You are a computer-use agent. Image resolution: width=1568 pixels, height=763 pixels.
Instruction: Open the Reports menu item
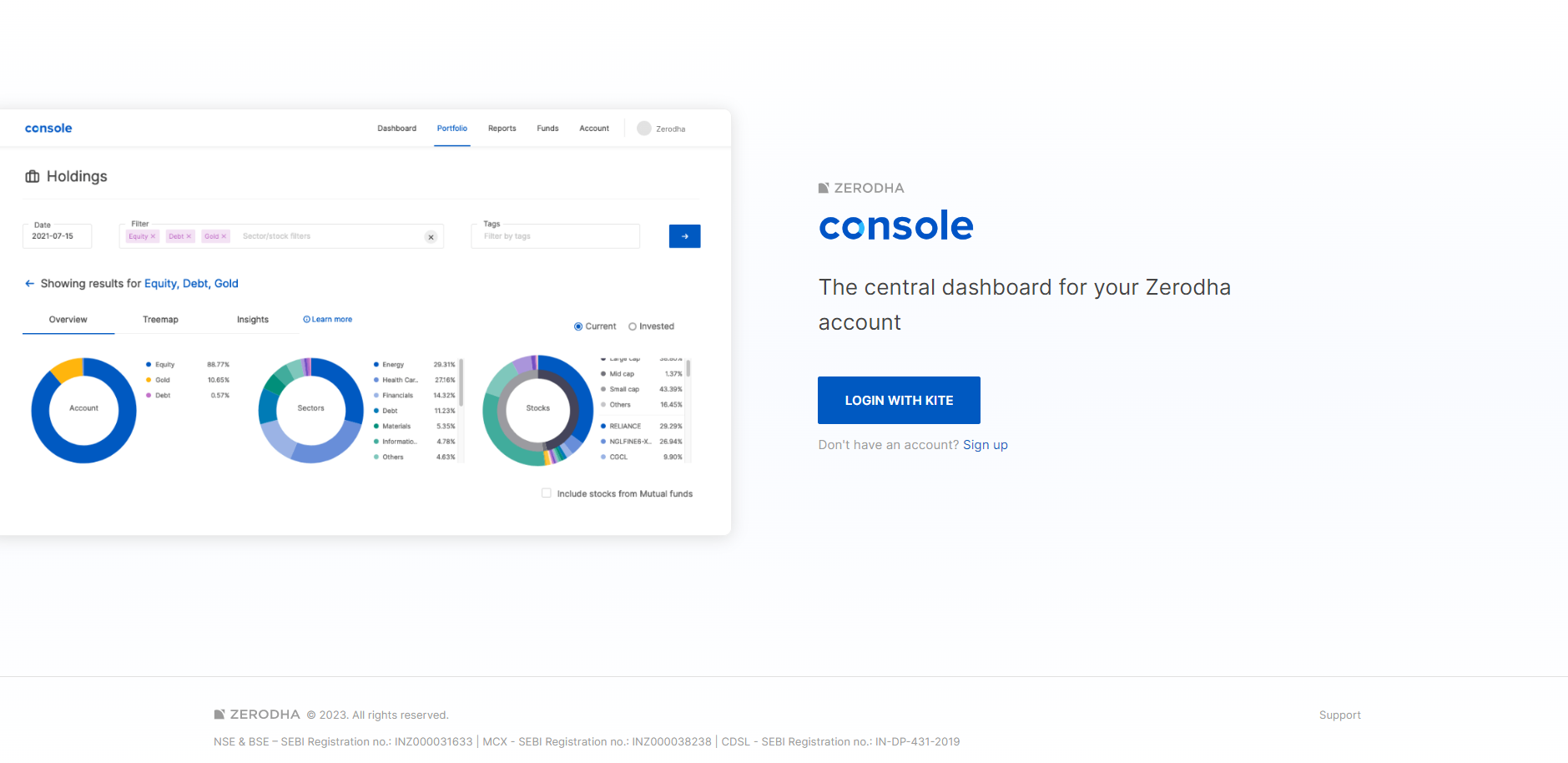(x=502, y=128)
